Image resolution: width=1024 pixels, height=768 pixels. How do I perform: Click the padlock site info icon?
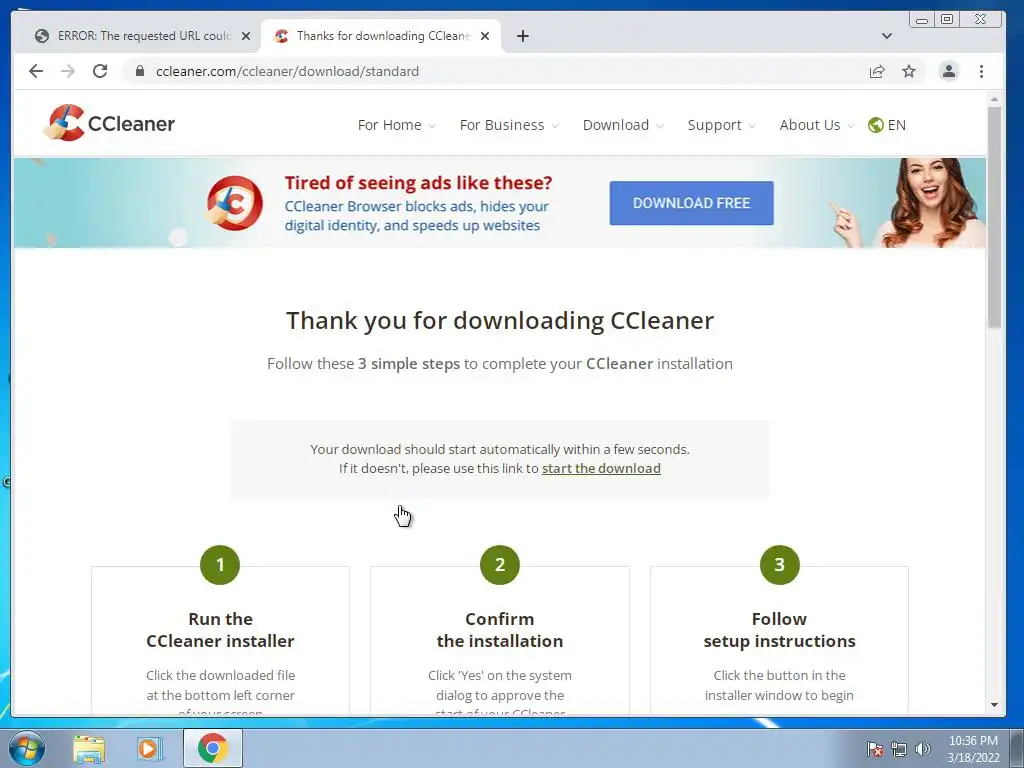(x=139, y=71)
